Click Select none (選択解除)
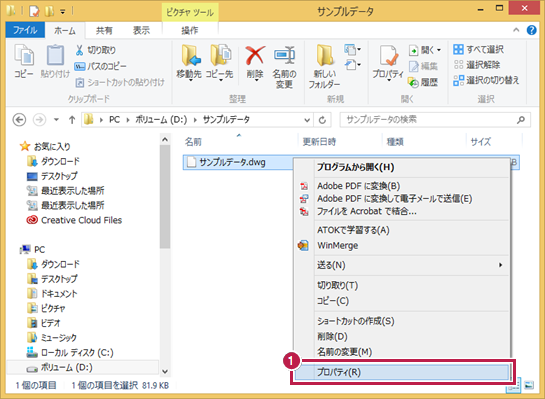Image resolution: width=545 pixels, height=399 pixels. (477, 65)
